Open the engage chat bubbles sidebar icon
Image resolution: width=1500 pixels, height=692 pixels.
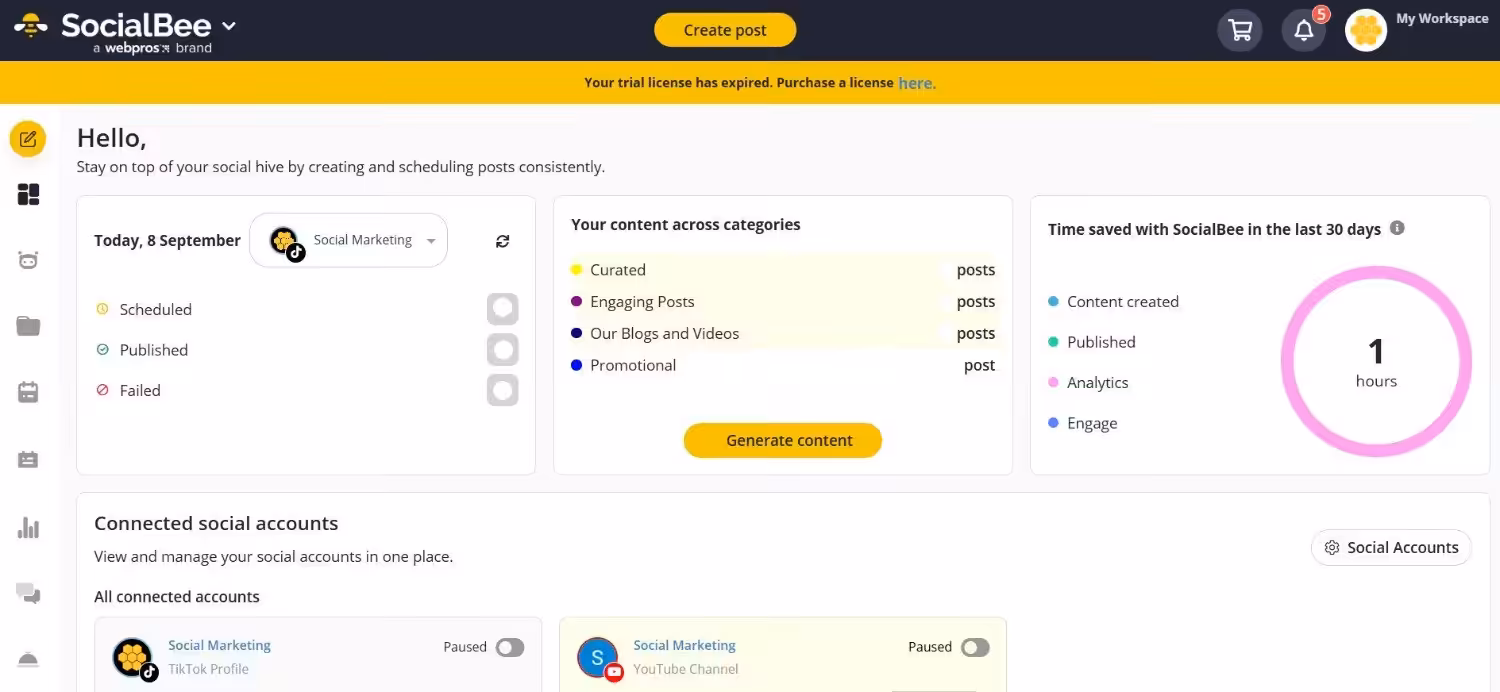[x=28, y=594]
